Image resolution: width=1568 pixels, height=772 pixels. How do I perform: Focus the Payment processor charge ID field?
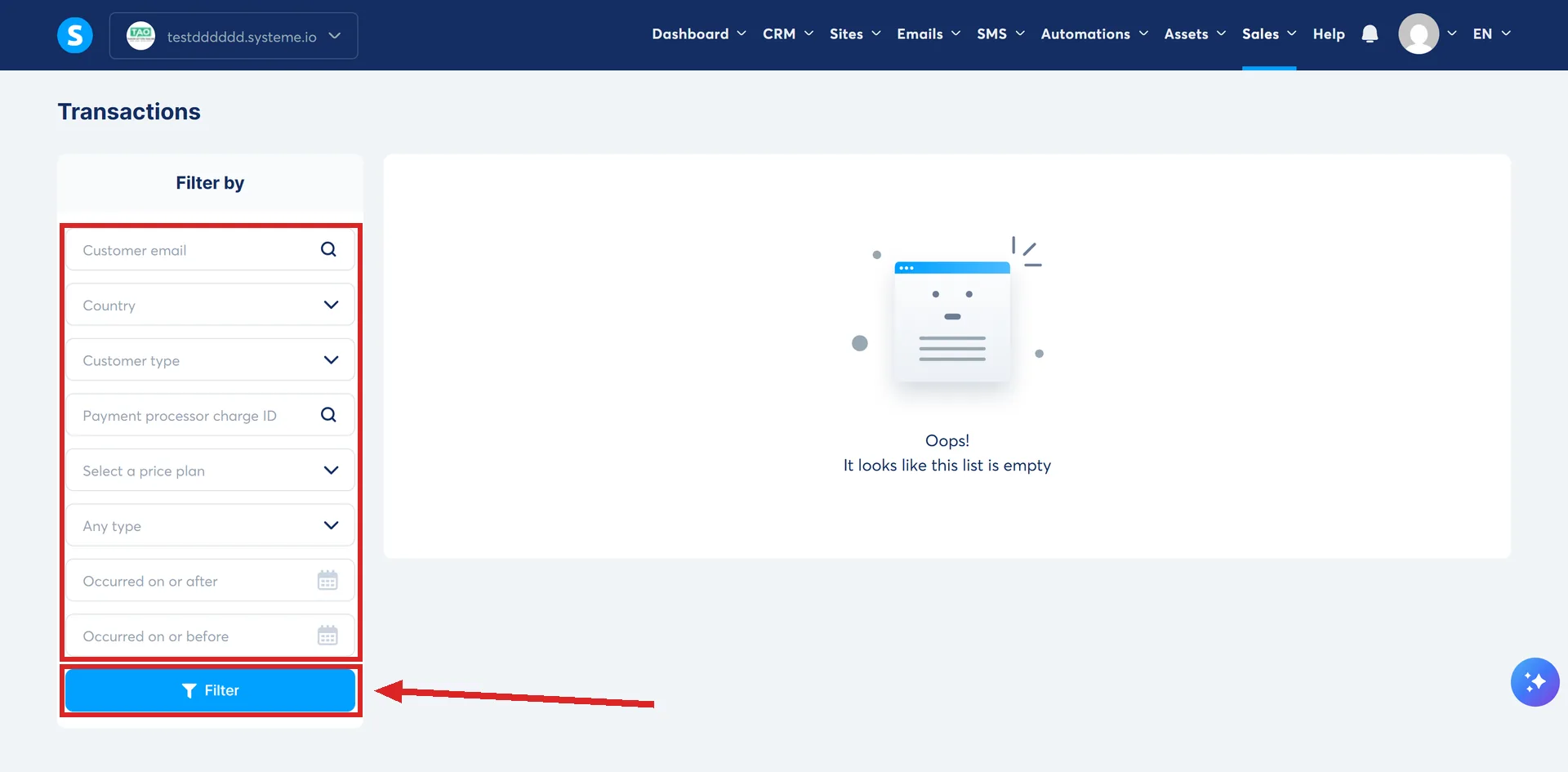(210, 415)
